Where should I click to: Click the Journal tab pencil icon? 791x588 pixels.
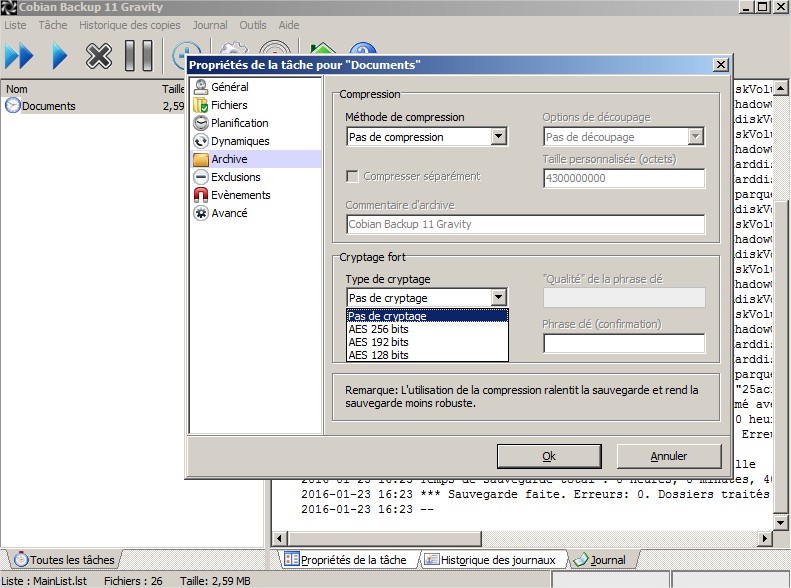tap(581, 559)
